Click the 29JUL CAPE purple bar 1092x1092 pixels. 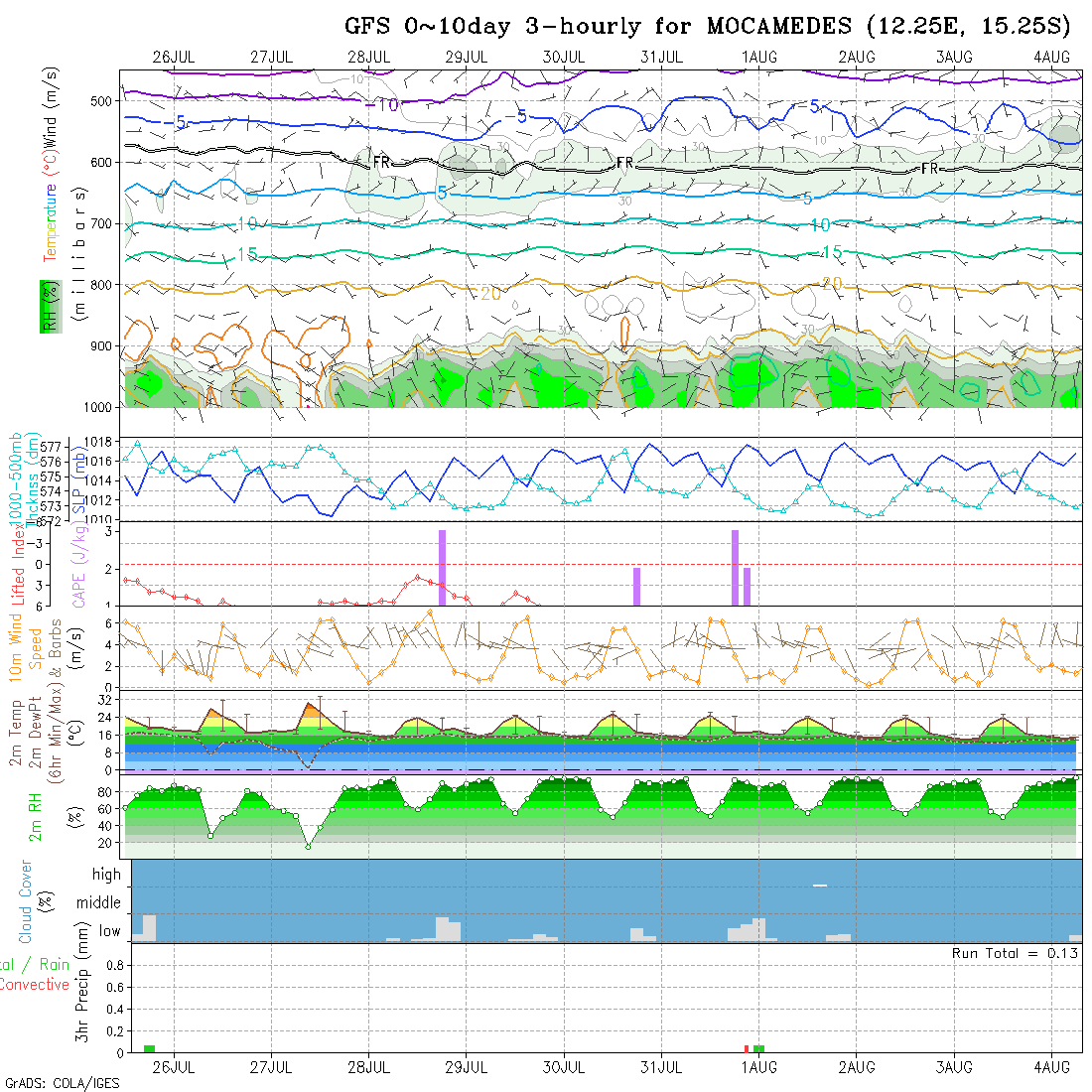tap(442, 568)
